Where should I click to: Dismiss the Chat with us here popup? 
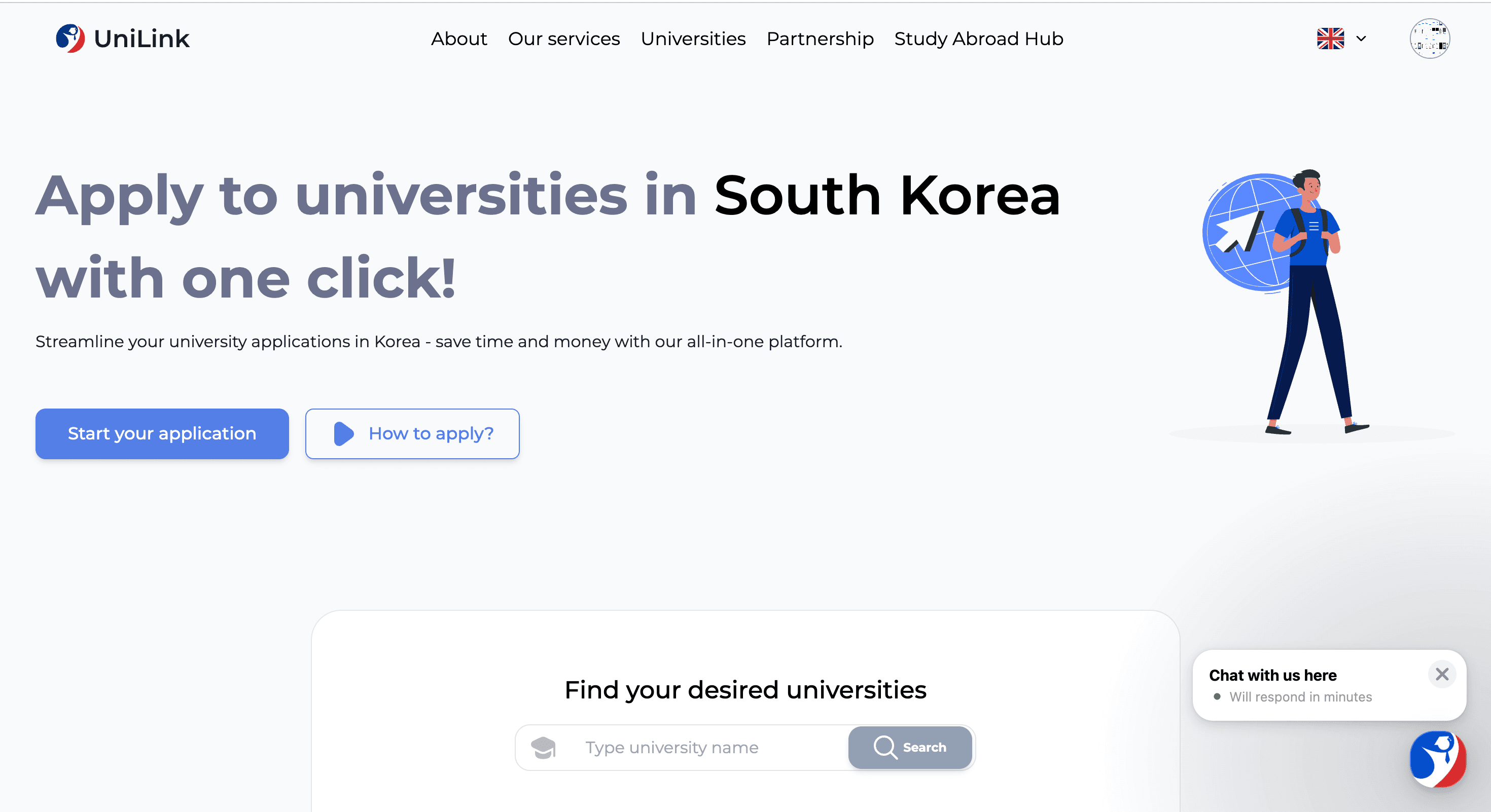1442,674
